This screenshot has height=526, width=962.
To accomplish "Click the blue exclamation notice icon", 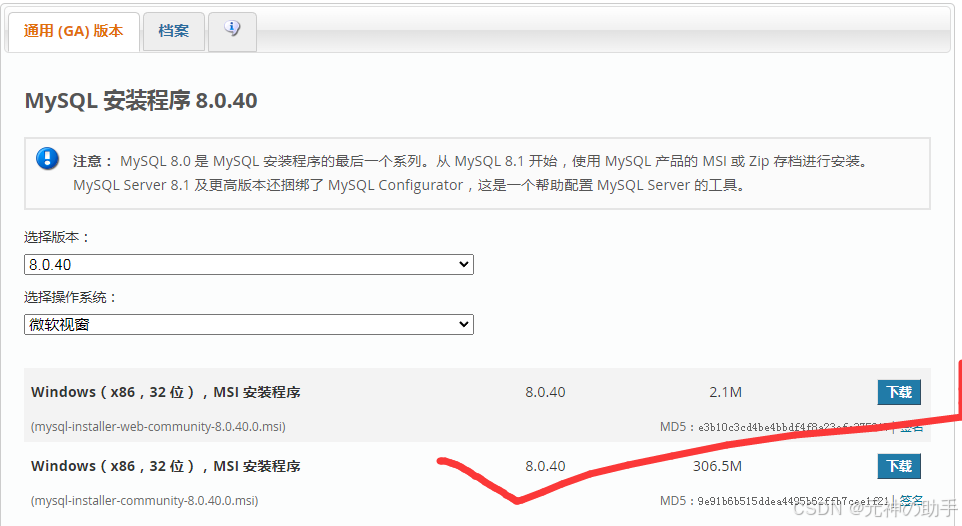I will coord(47,158).
